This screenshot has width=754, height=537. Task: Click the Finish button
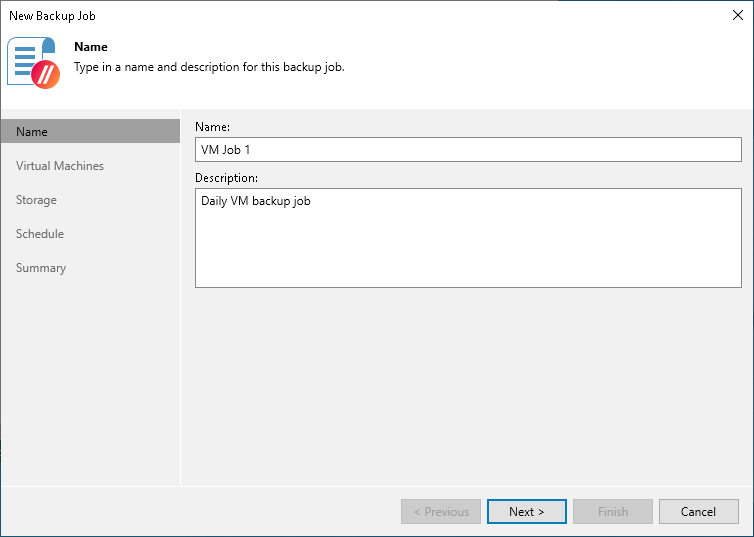tap(613, 512)
